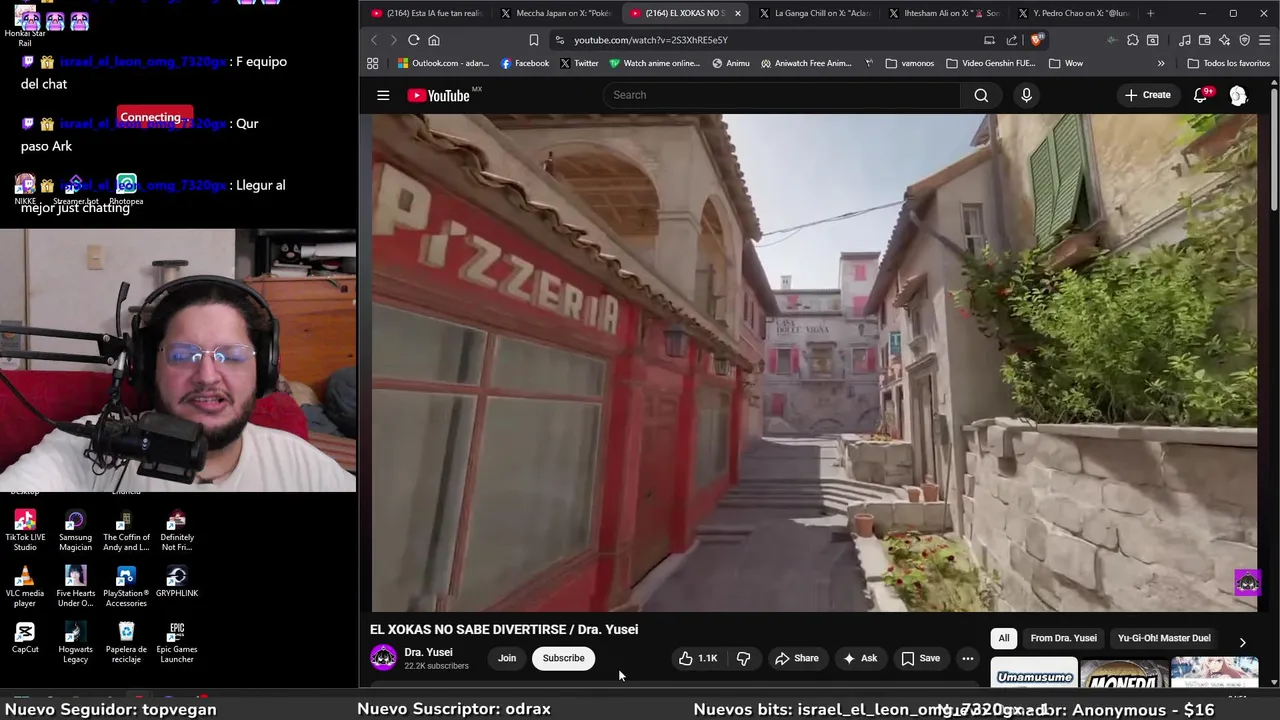Open the YouTube hamburger guide menu

[x=383, y=95]
